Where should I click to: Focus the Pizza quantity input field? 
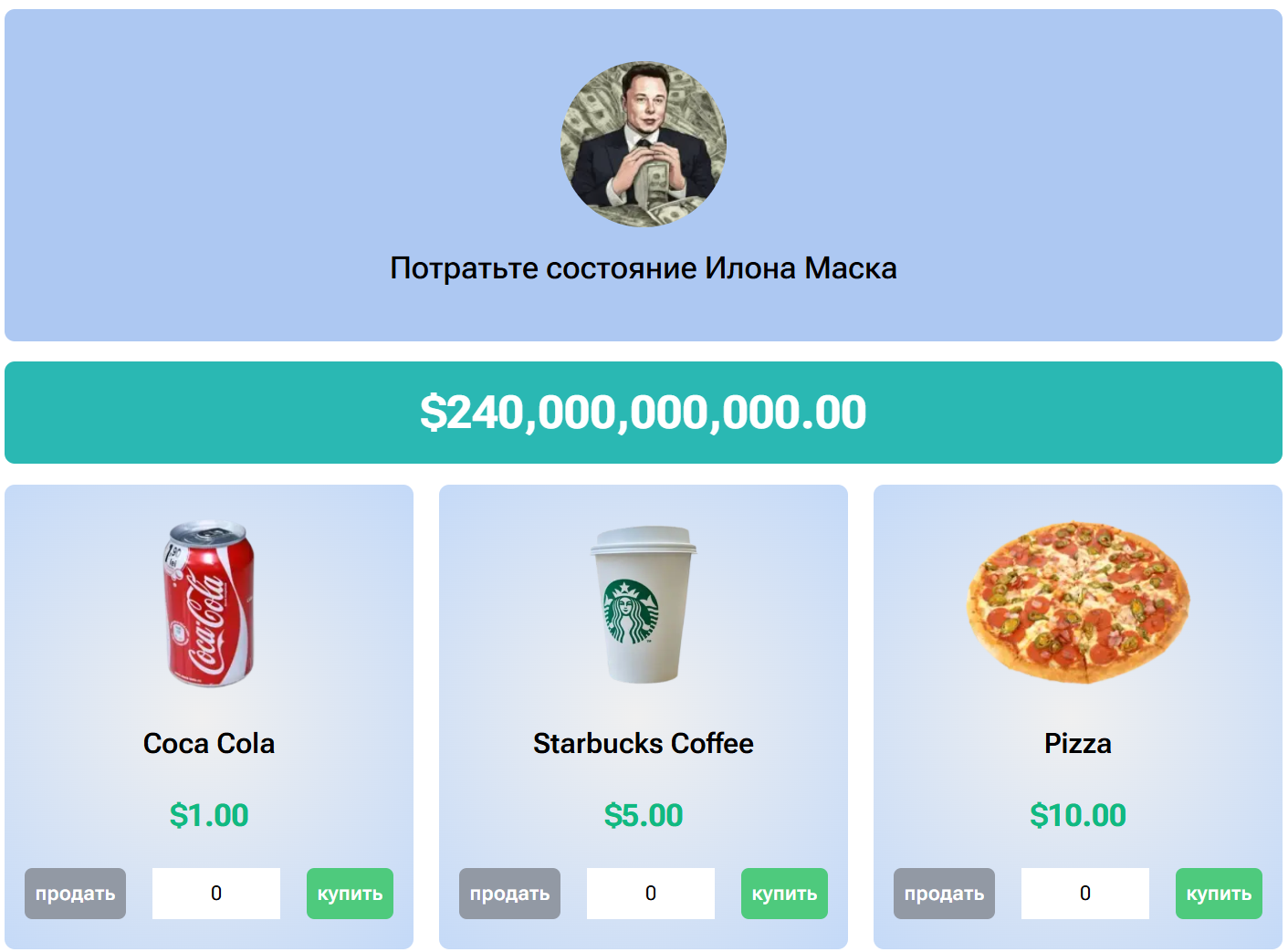pyautogui.click(x=1085, y=894)
